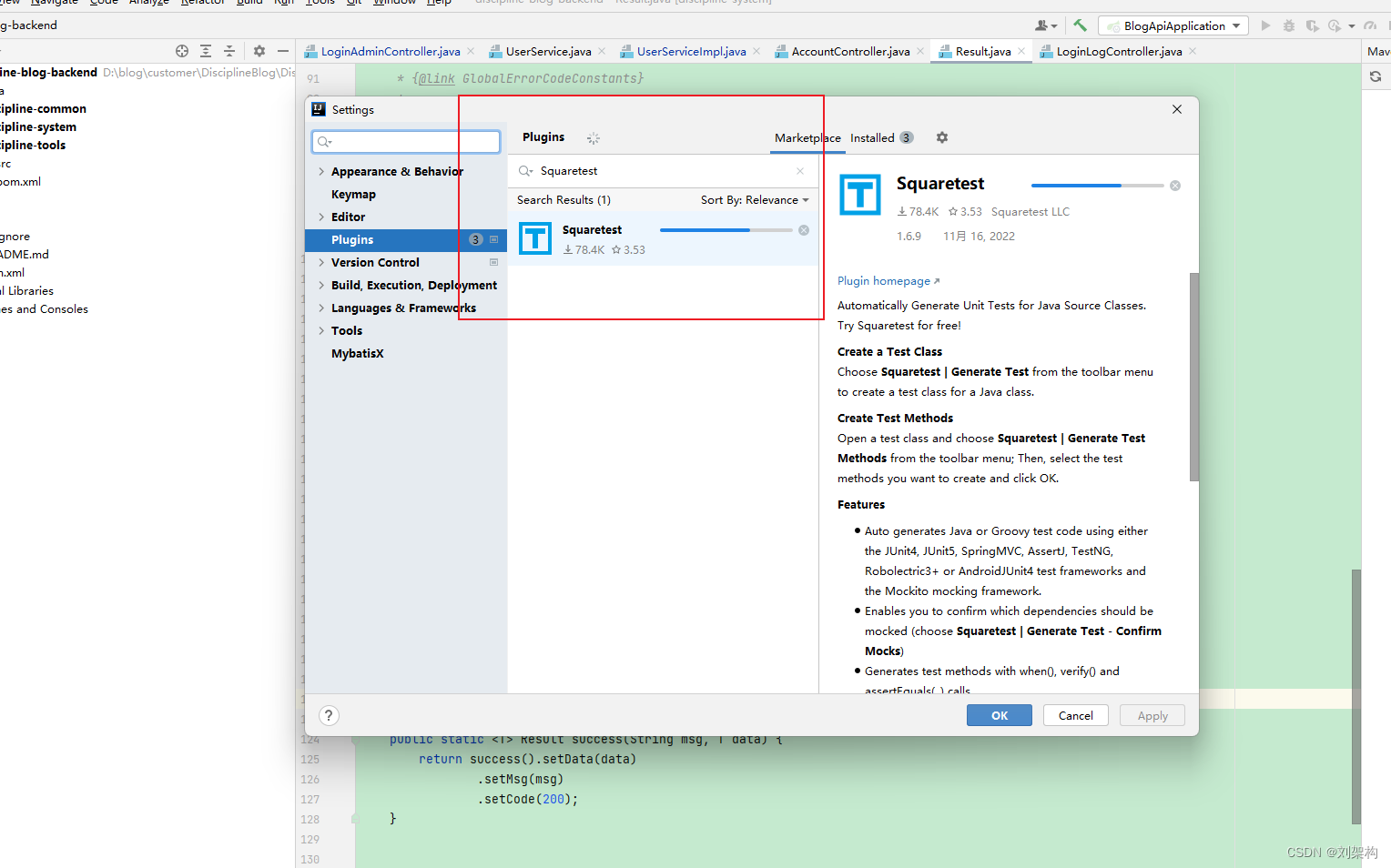Expand Languages & Frameworks node
The image size is (1391, 868).
pos(321,308)
